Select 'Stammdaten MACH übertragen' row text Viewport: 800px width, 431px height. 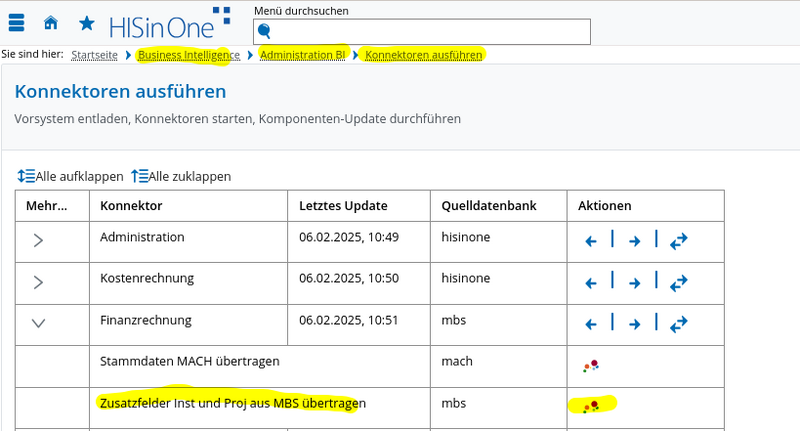pyautogui.click(x=190, y=361)
